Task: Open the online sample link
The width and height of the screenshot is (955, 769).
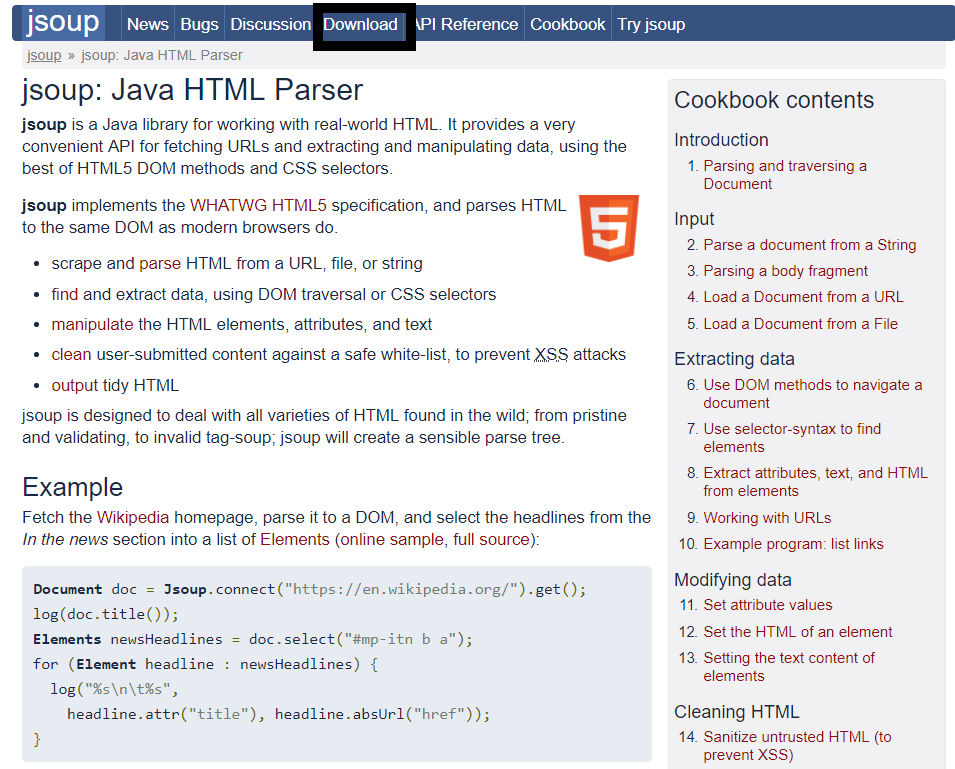Action: tap(392, 539)
